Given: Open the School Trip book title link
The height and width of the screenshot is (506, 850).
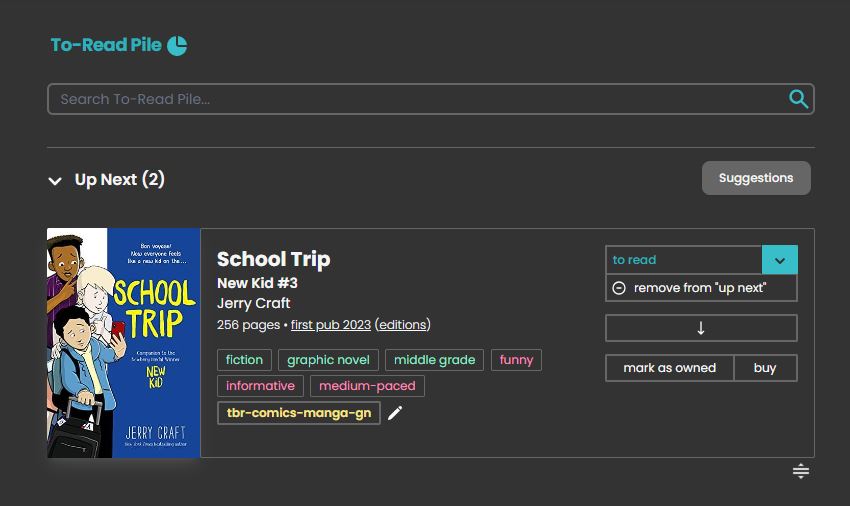Looking at the screenshot, I should coord(273,259).
